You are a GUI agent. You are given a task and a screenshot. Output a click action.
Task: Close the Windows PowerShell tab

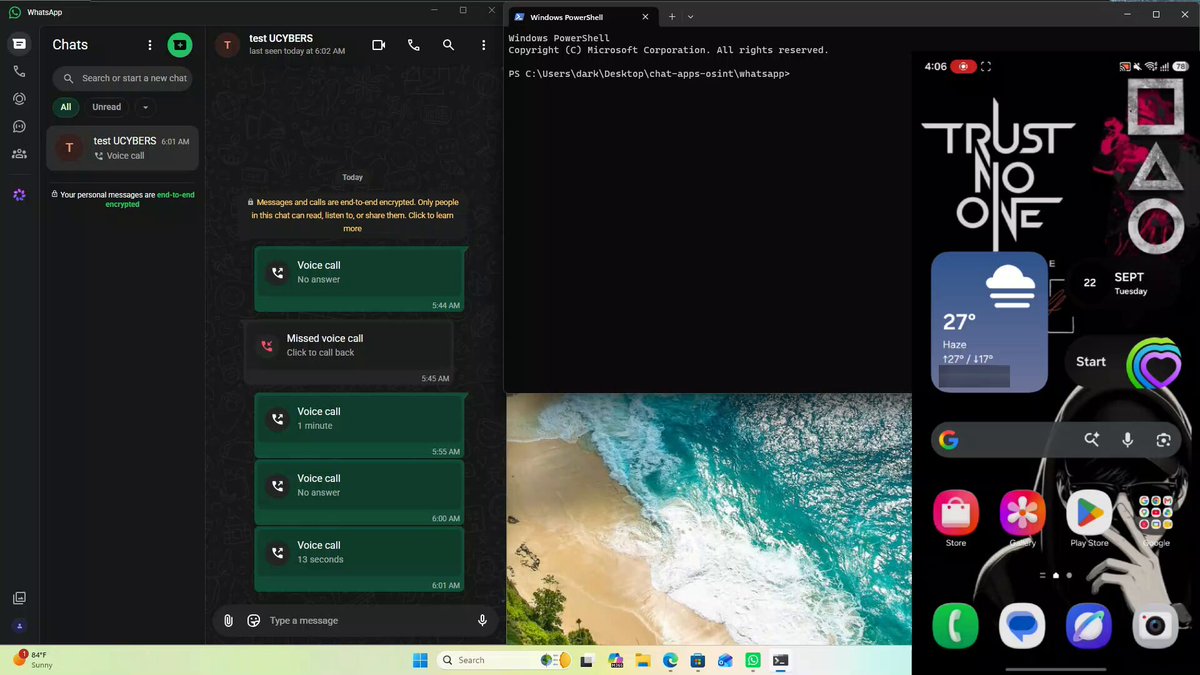pyautogui.click(x=644, y=17)
